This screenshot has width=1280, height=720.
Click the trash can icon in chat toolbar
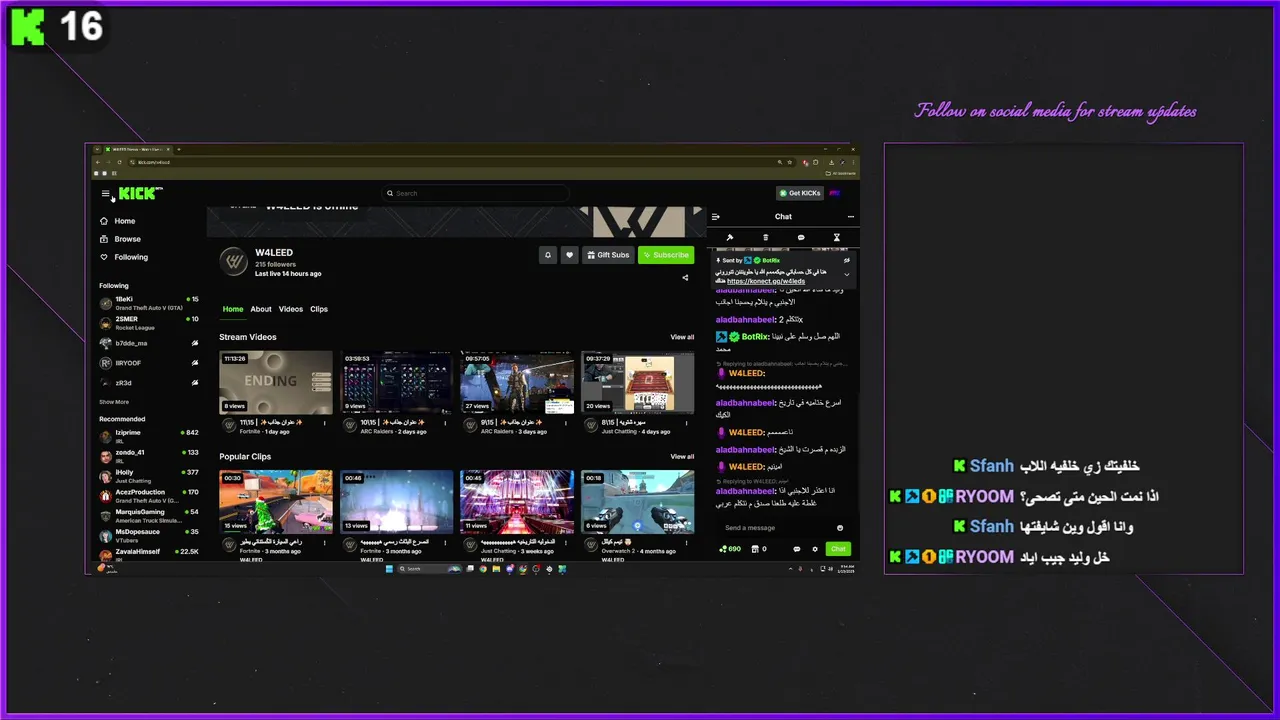point(766,238)
